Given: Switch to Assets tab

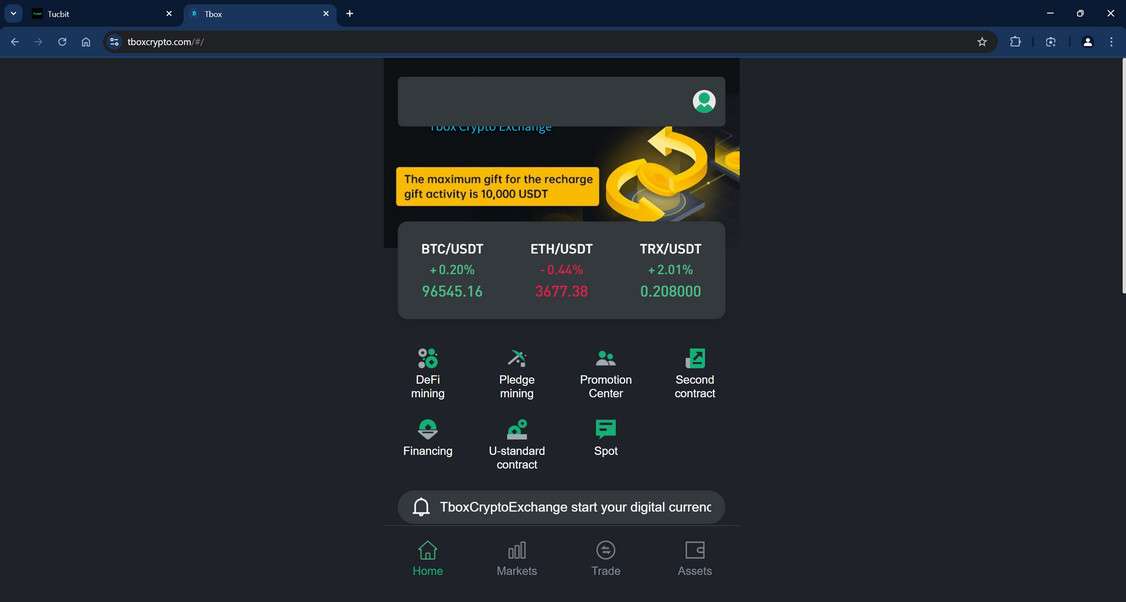Looking at the screenshot, I should pos(695,559).
